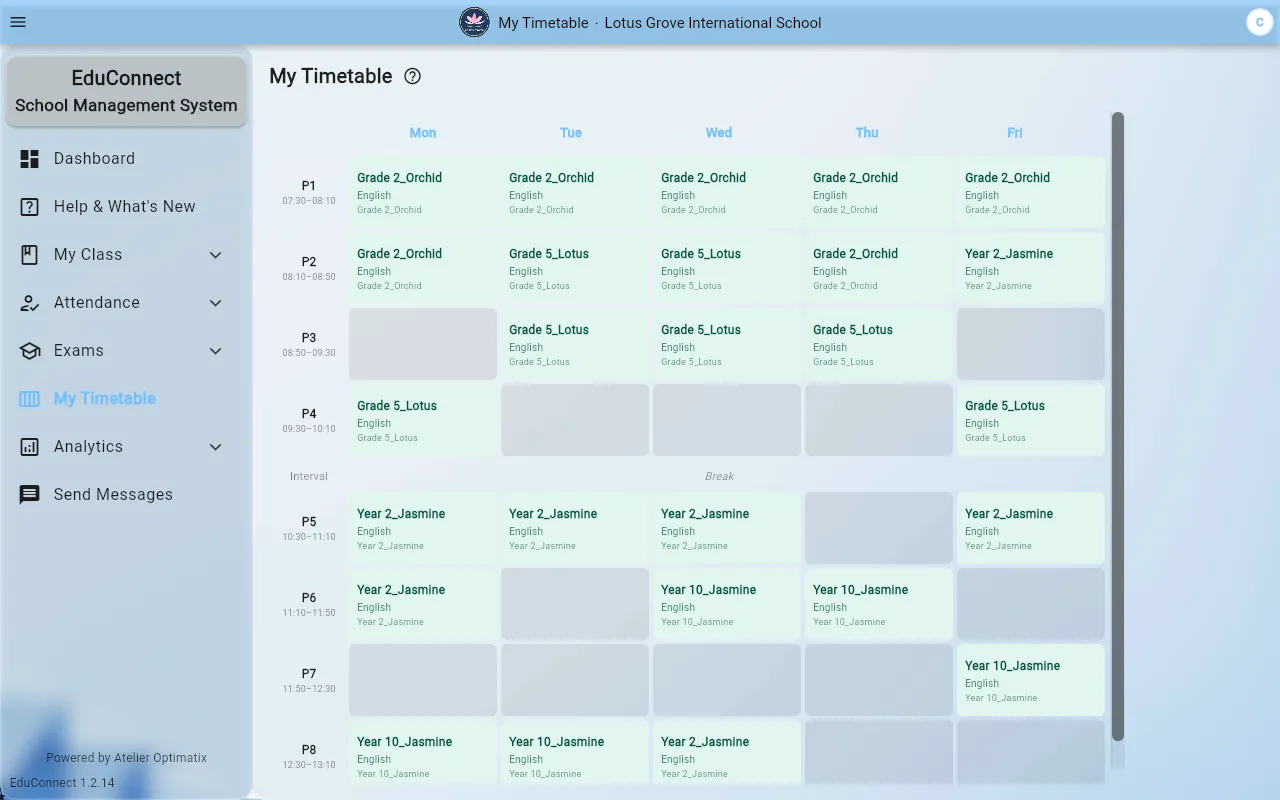1280x800 pixels.
Task: Expand the Attendance submenu chevron
Action: click(215, 302)
